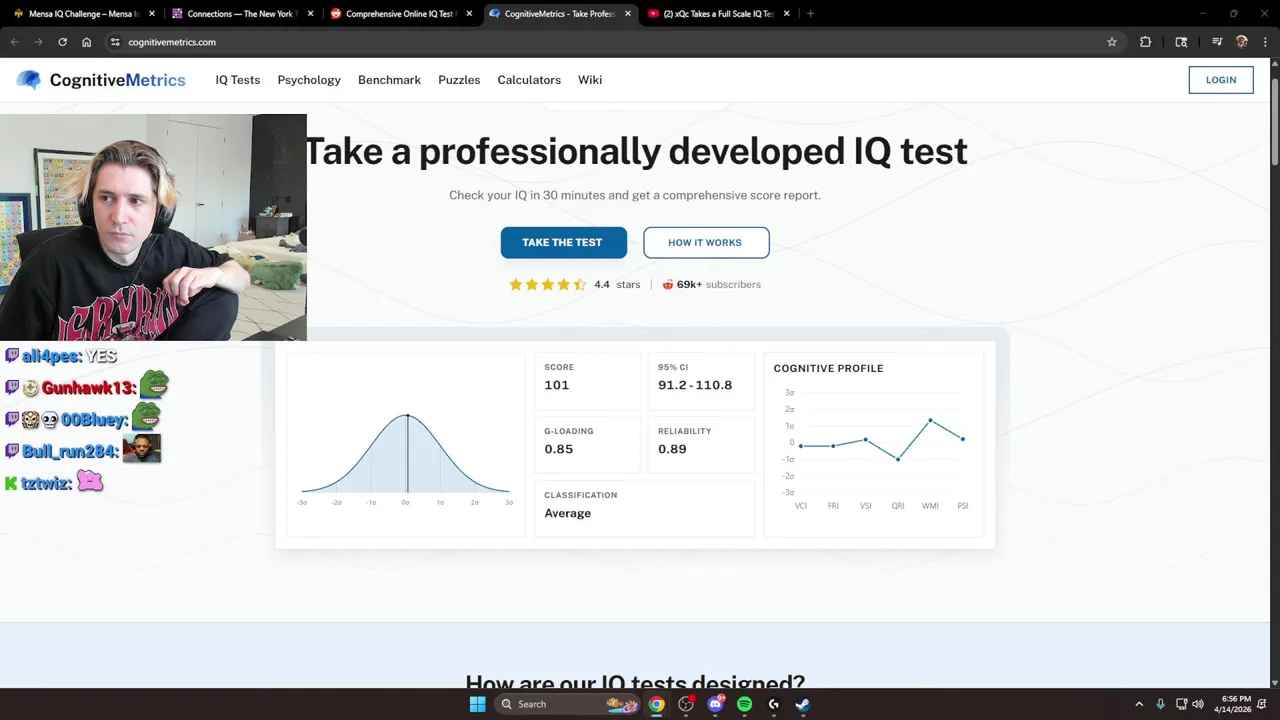Click the browser home button

pyautogui.click(x=87, y=42)
